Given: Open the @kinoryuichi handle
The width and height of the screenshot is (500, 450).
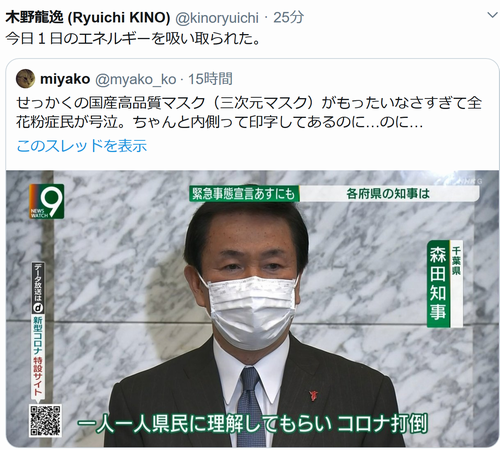Looking at the screenshot, I should [217, 18].
